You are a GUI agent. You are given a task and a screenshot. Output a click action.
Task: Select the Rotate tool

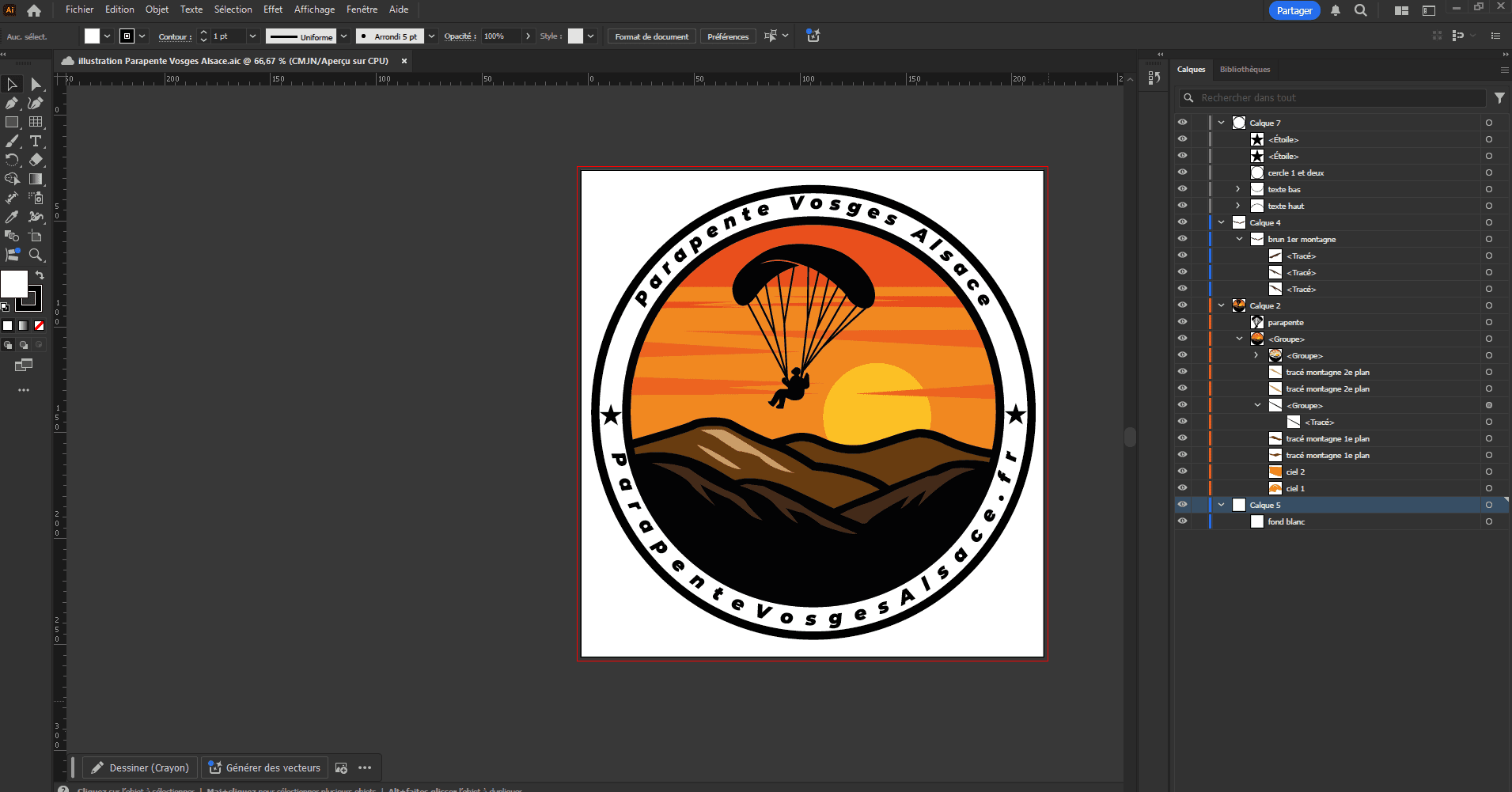12,160
